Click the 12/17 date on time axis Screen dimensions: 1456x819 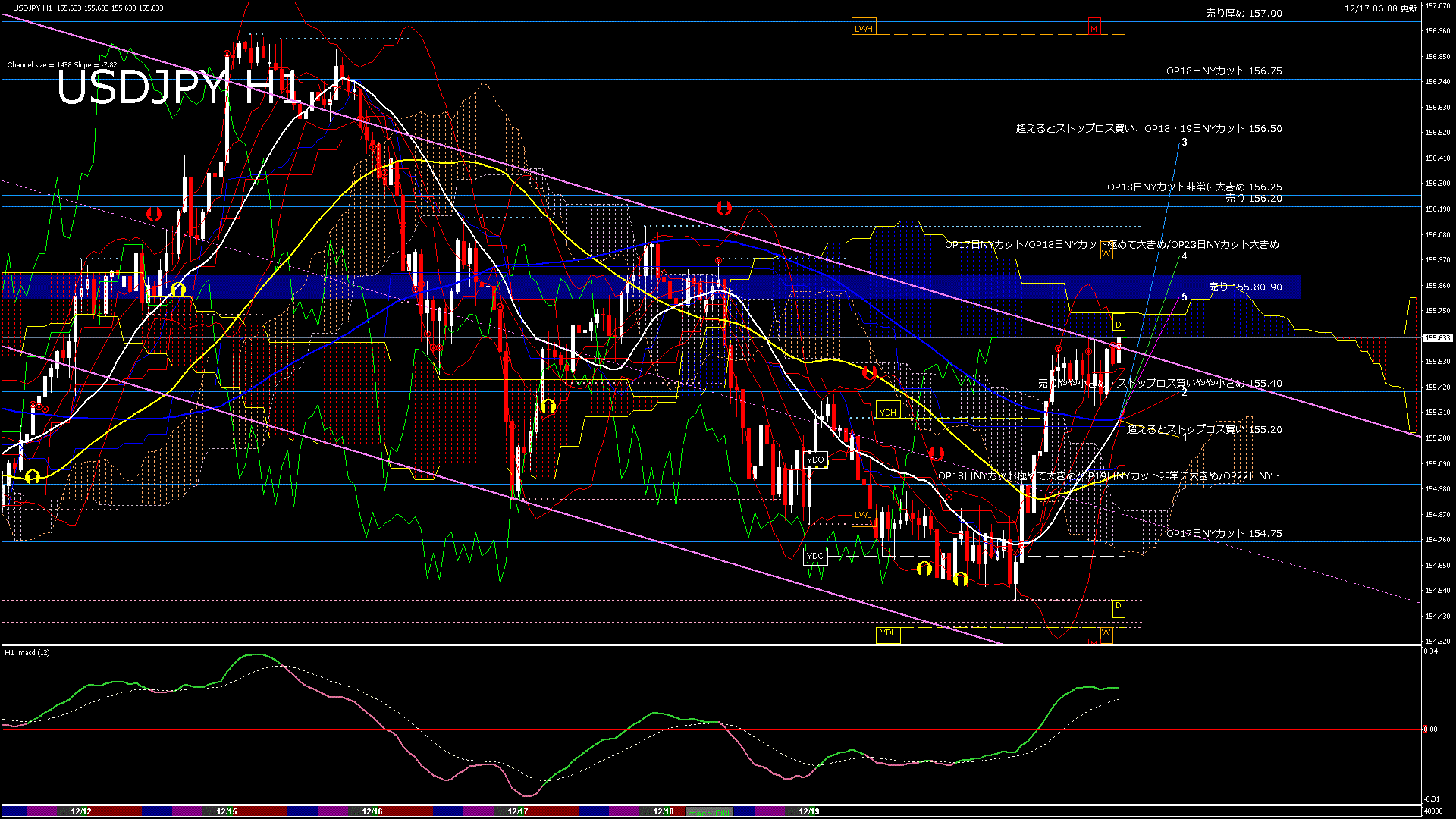(518, 811)
